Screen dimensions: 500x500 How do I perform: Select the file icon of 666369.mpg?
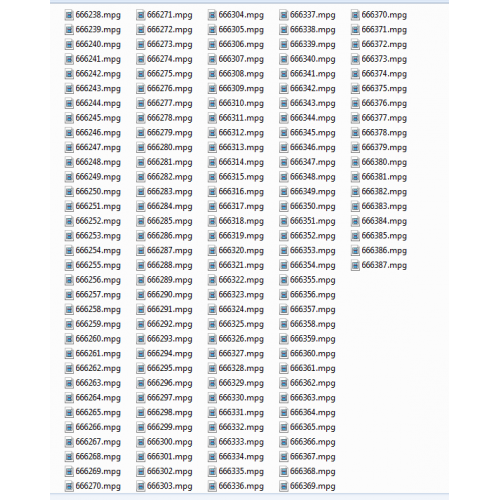tap(284, 486)
